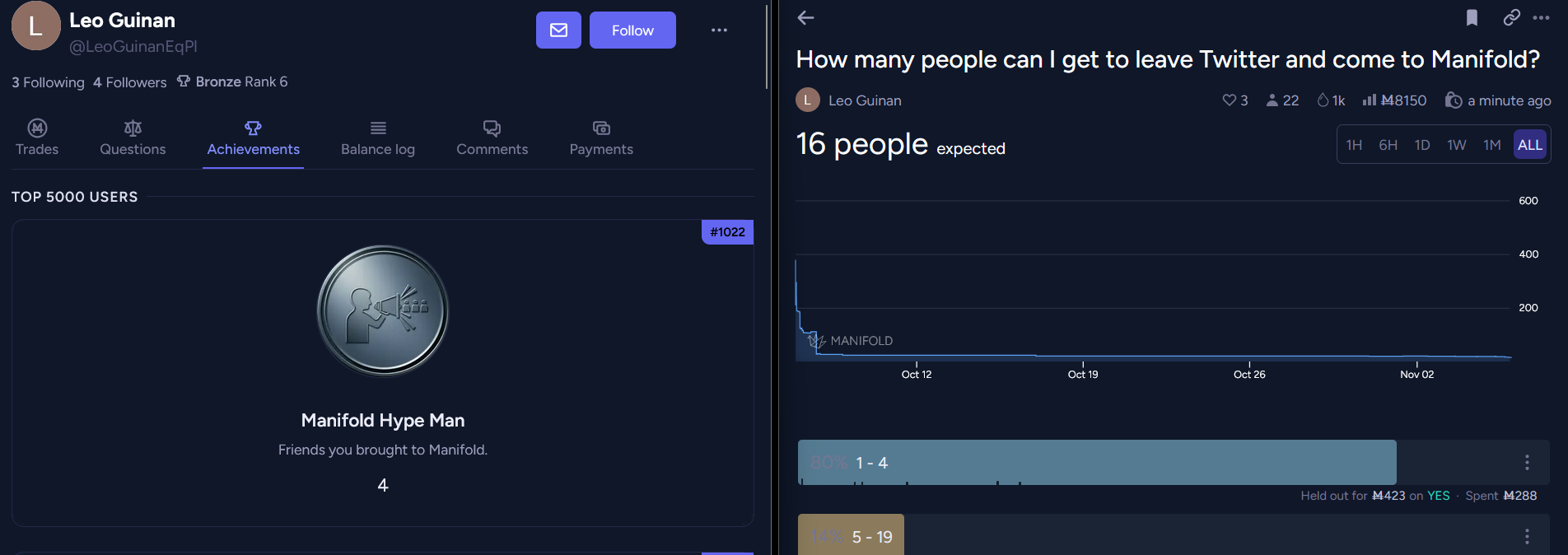
Task: Follow Leo Guinan
Action: [x=632, y=30]
